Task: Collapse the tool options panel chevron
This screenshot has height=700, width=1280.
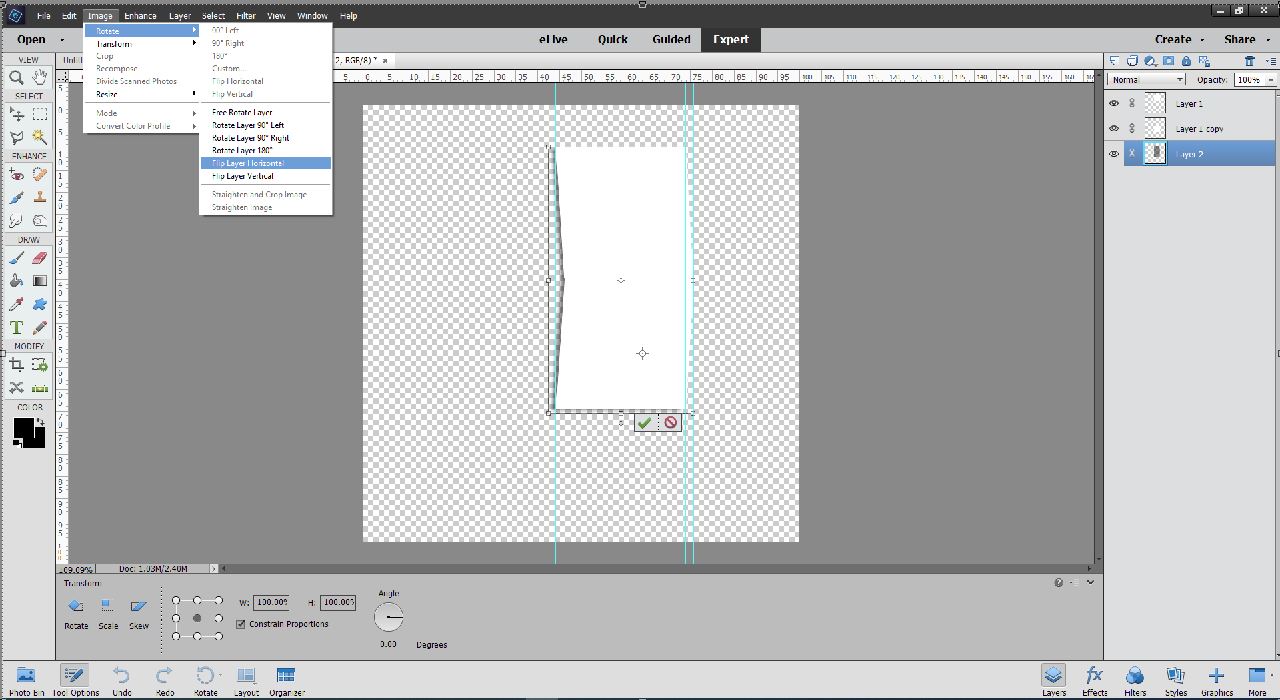Action: coord(1090,582)
